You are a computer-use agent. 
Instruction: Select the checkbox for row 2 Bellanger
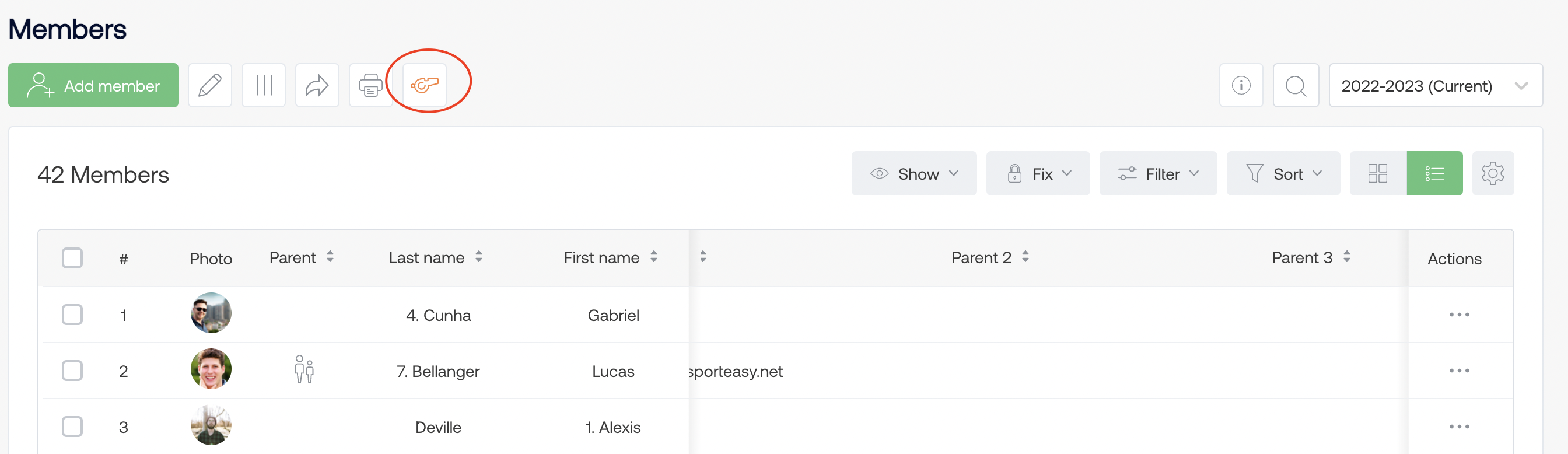[x=72, y=371]
